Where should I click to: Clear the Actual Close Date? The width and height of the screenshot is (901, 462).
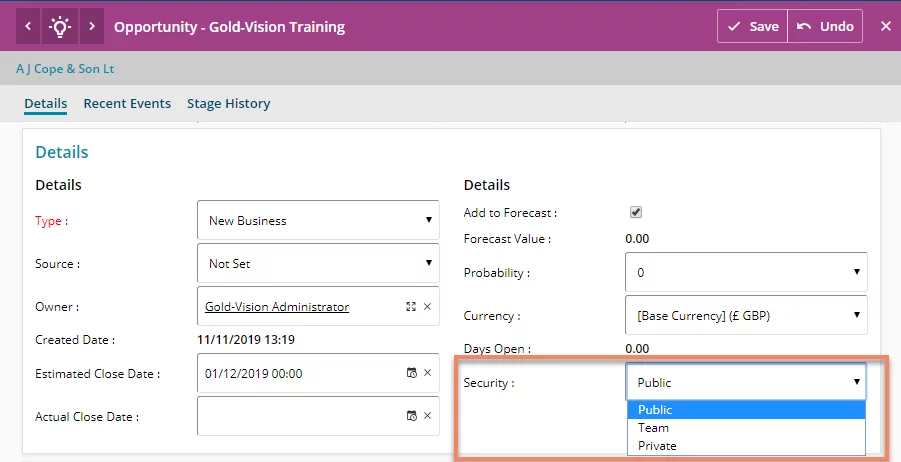[x=428, y=416]
